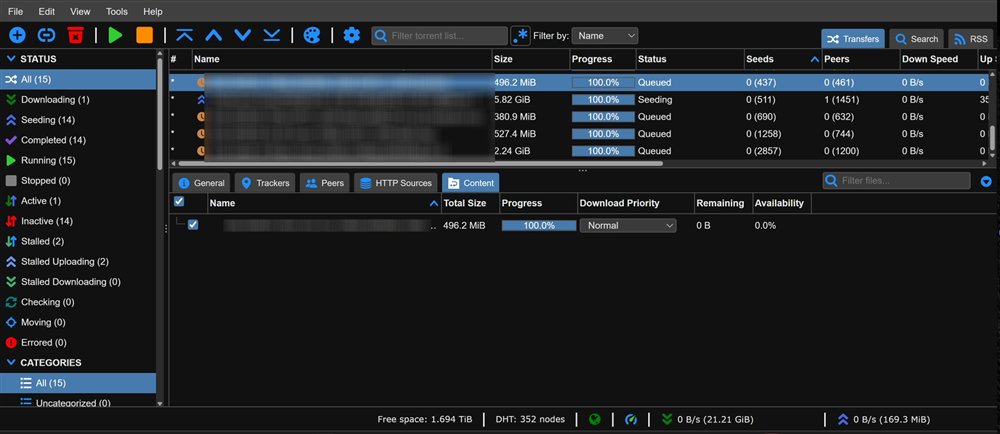The width and height of the screenshot is (1000, 434).
Task: Open the View menu
Action: [x=80, y=11]
